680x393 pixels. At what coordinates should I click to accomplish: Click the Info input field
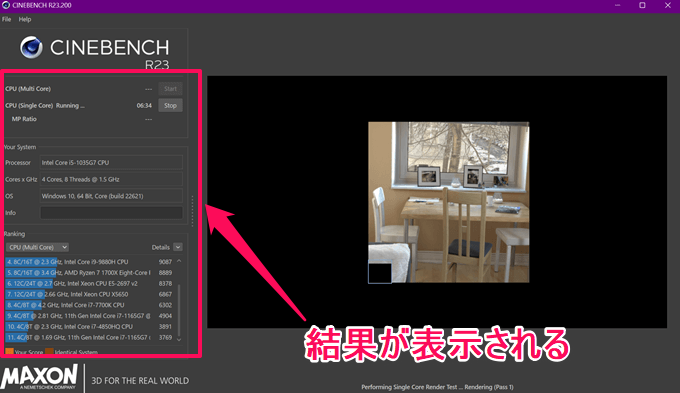[x=111, y=213]
